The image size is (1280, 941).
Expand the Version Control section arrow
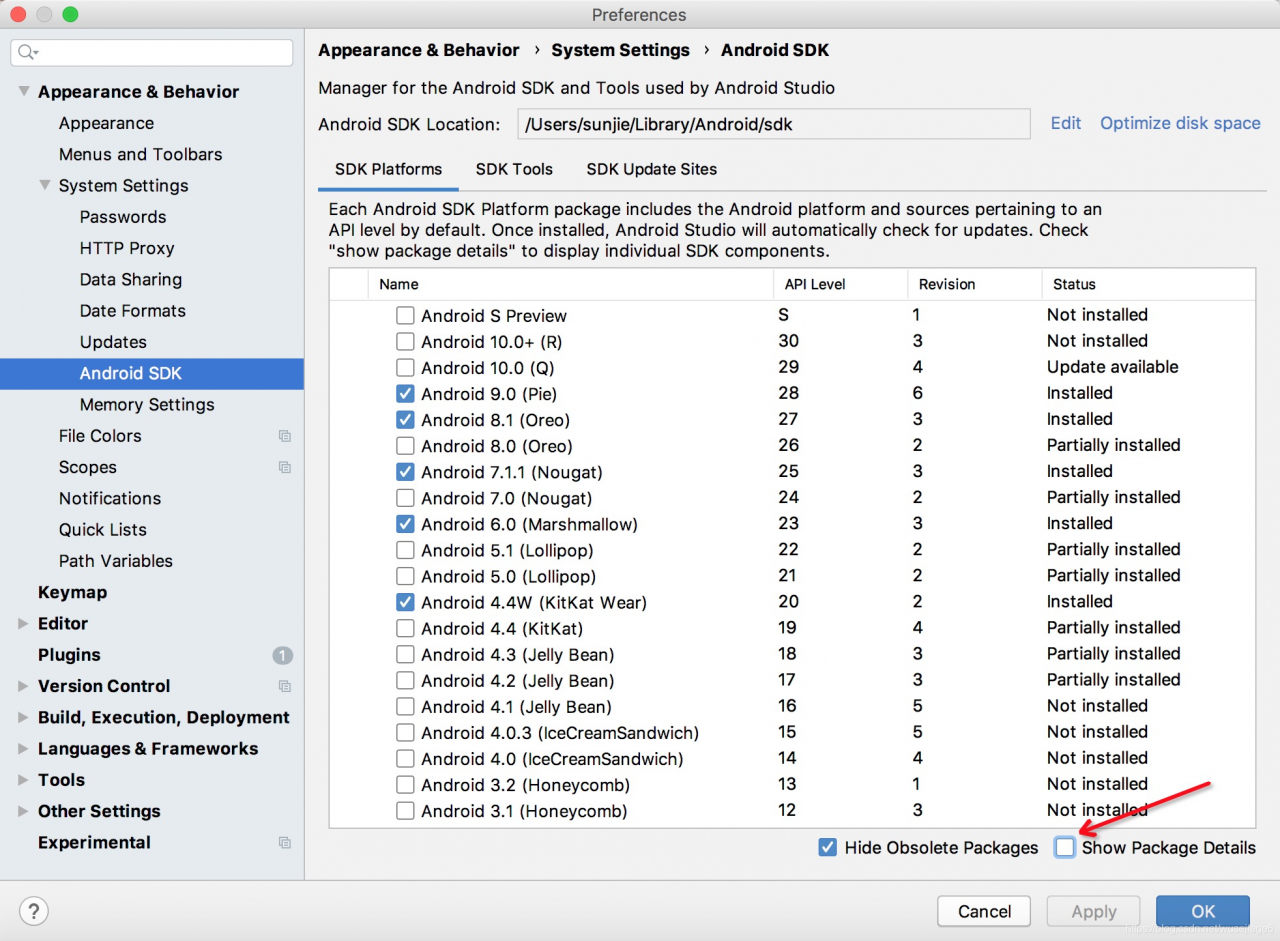[23, 686]
